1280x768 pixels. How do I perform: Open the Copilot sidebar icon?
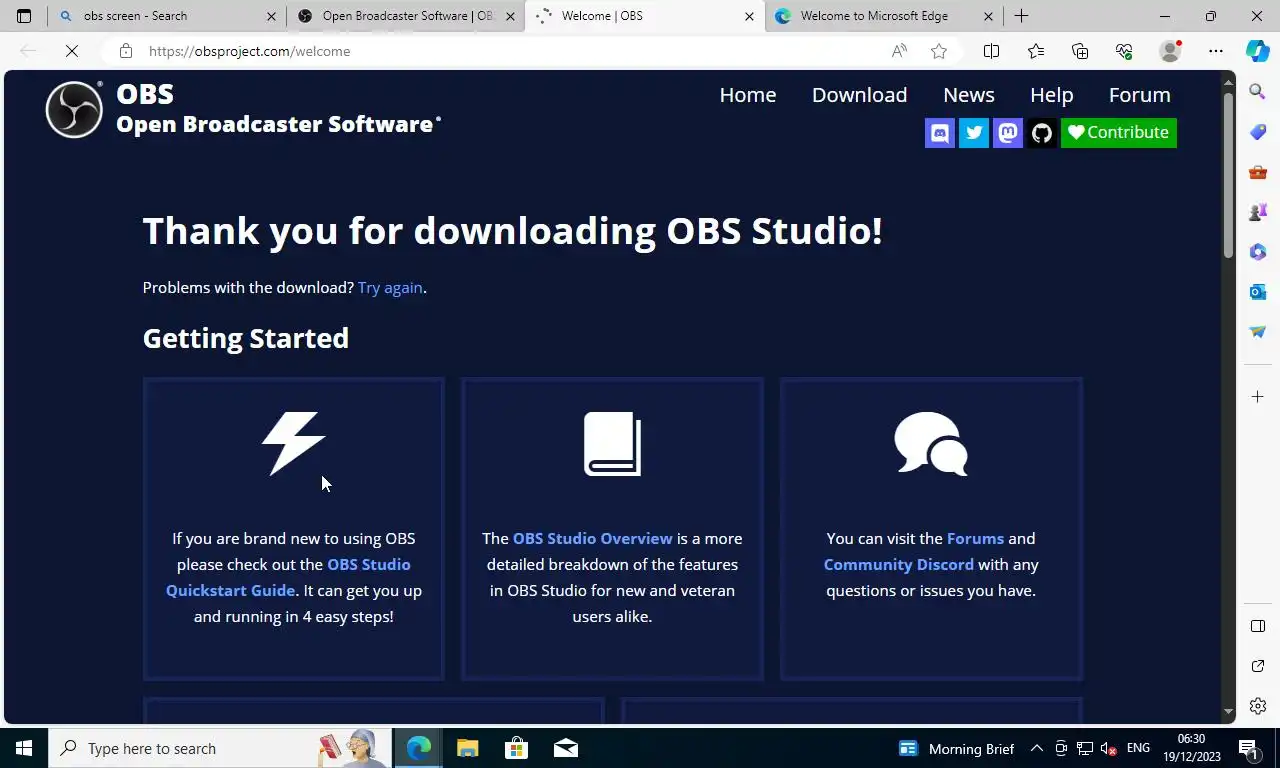(1258, 51)
